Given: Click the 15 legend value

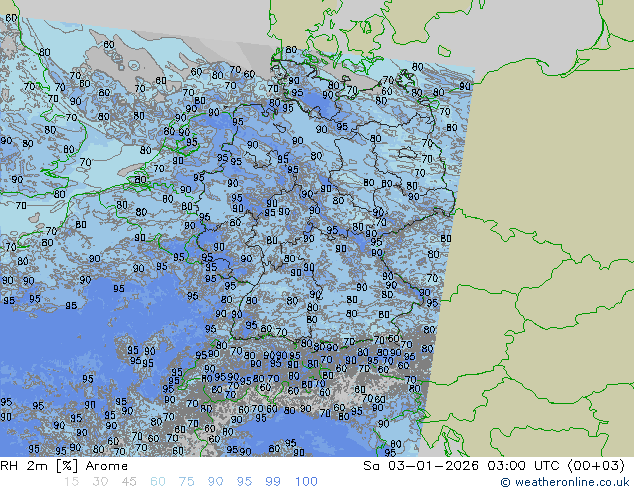Looking at the screenshot, I should click(x=71, y=482).
